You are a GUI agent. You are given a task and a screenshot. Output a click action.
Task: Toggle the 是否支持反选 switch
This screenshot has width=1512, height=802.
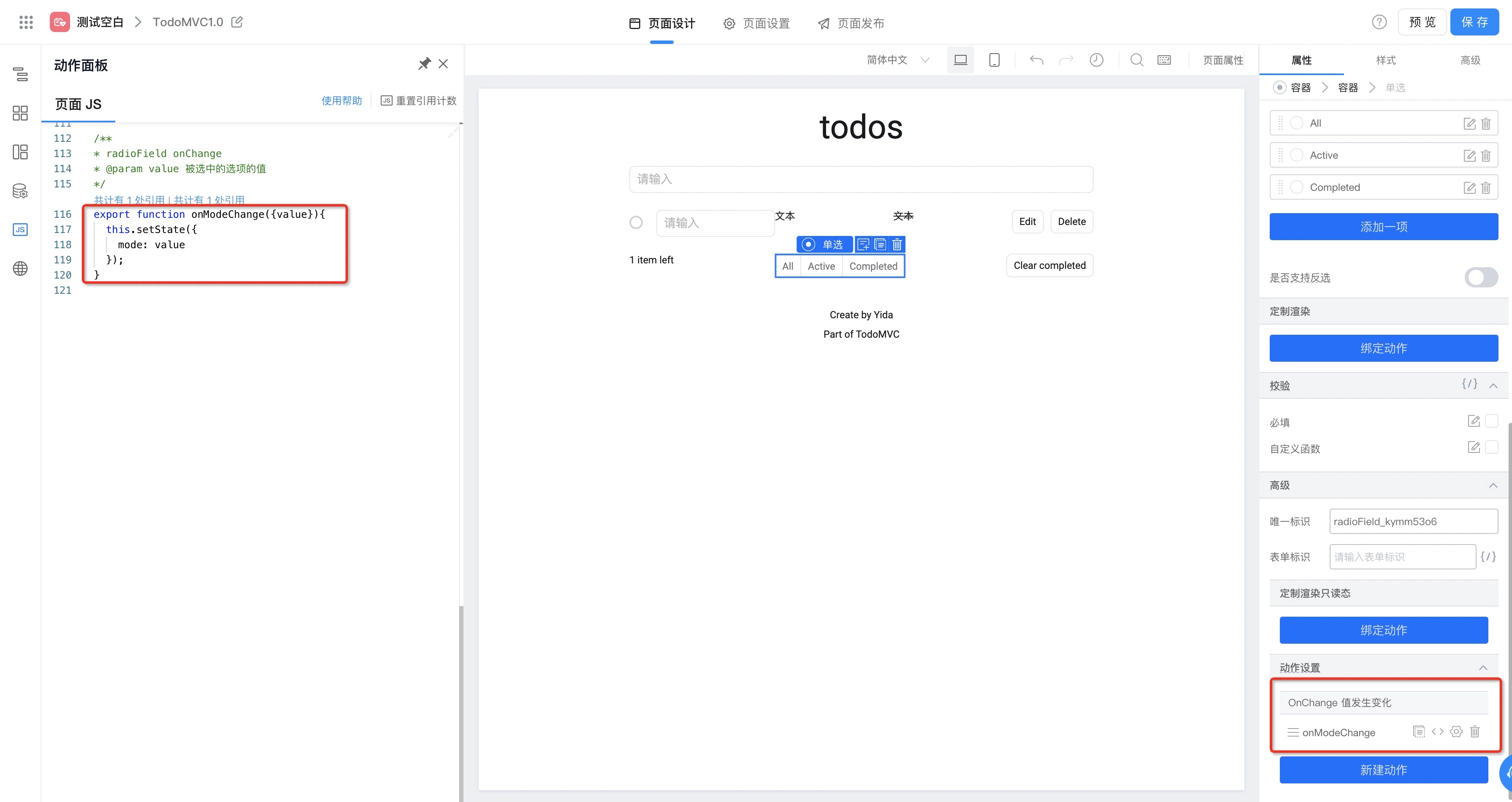pos(1480,277)
